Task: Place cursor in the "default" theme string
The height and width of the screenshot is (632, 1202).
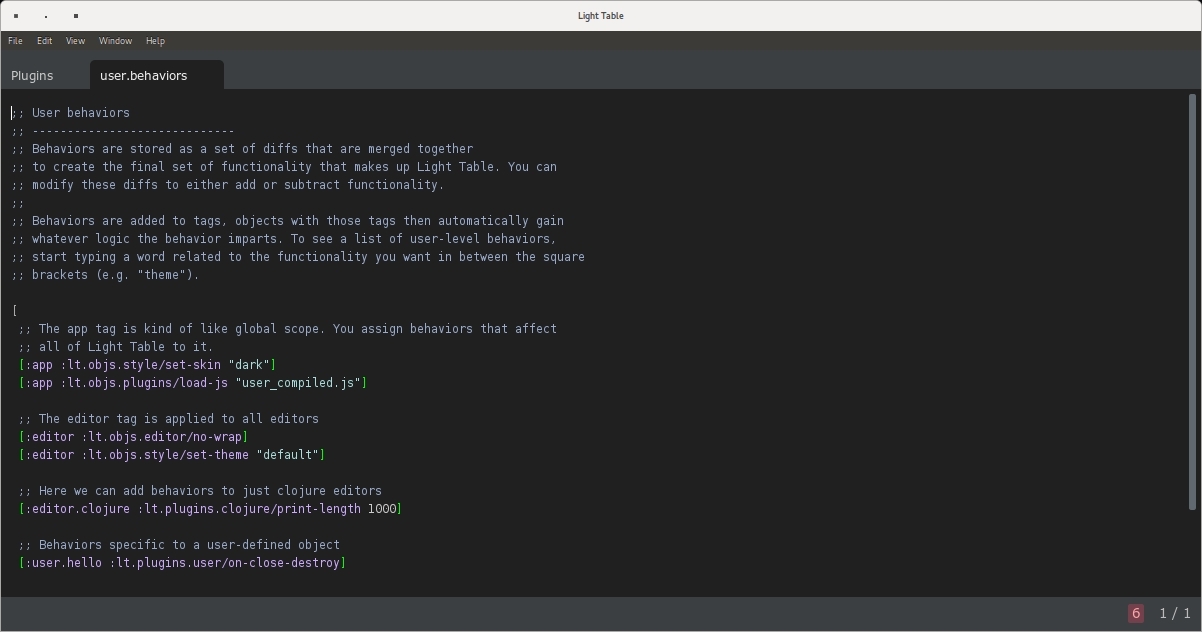Action: (288, 455)
